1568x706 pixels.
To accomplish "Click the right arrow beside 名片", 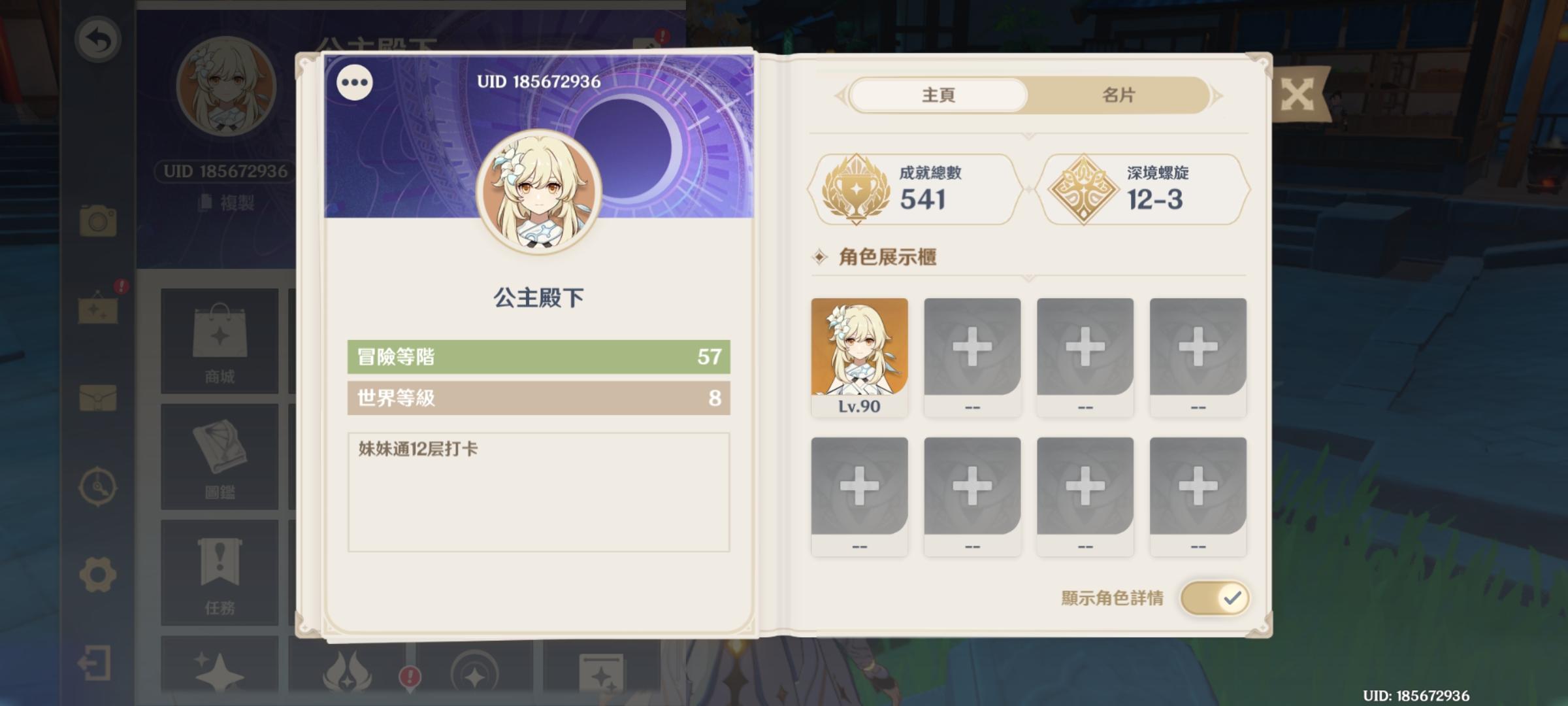I will (1217, 96).
